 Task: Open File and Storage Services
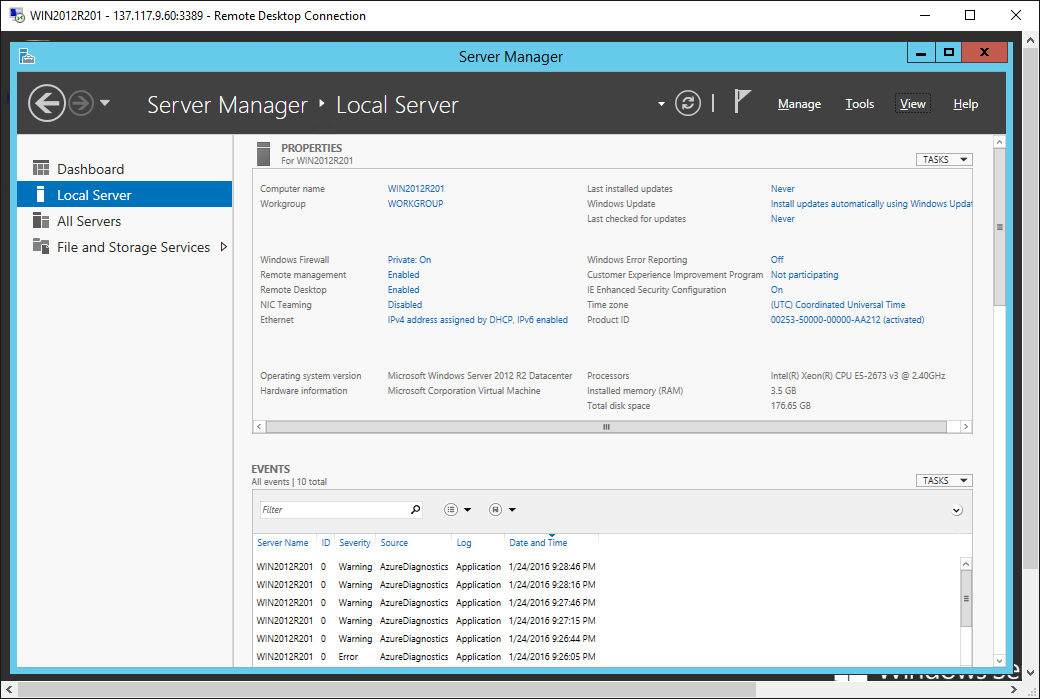(125, 247)
